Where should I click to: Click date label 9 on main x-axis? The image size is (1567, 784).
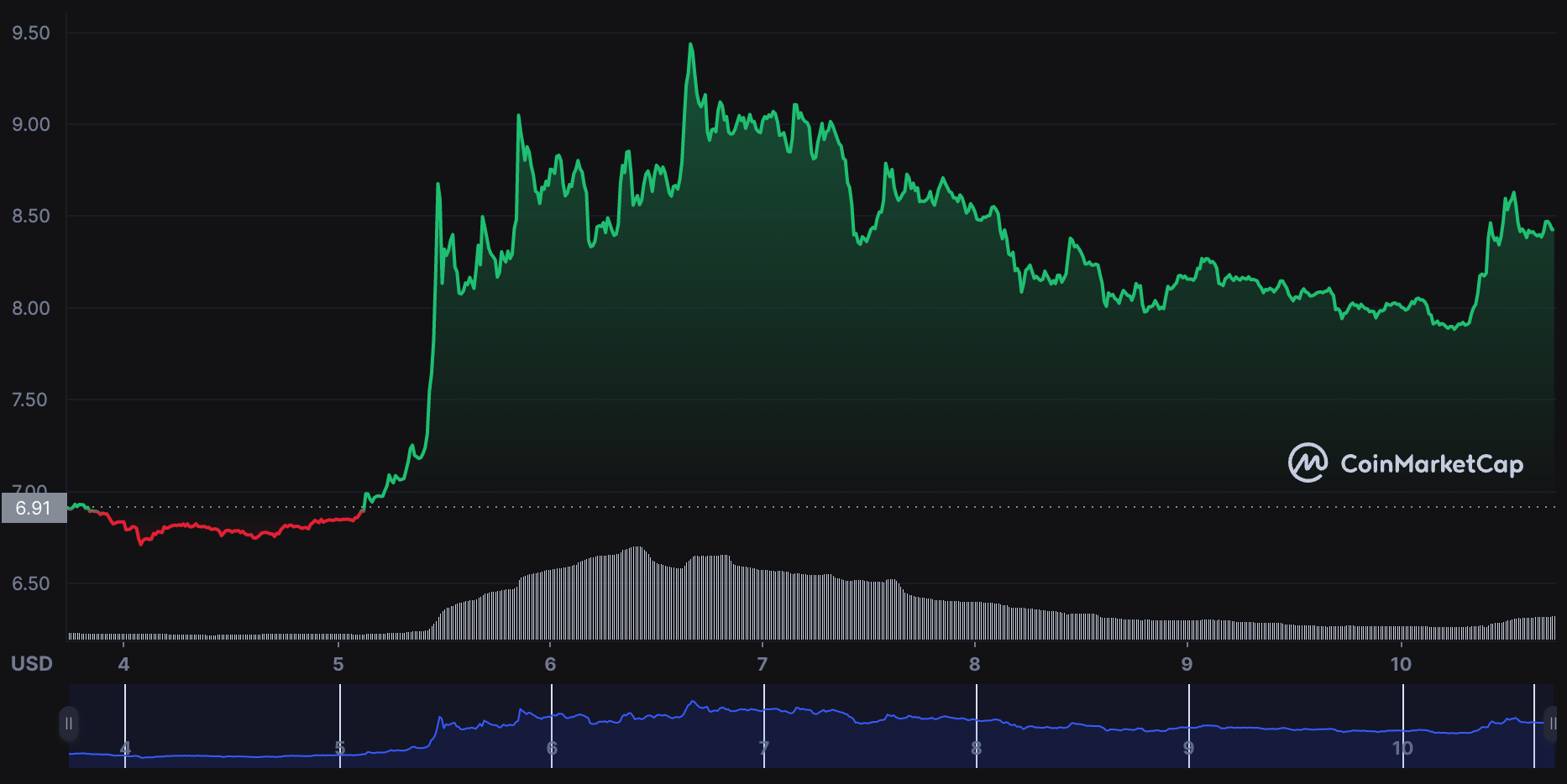(x=1187, y=664)
